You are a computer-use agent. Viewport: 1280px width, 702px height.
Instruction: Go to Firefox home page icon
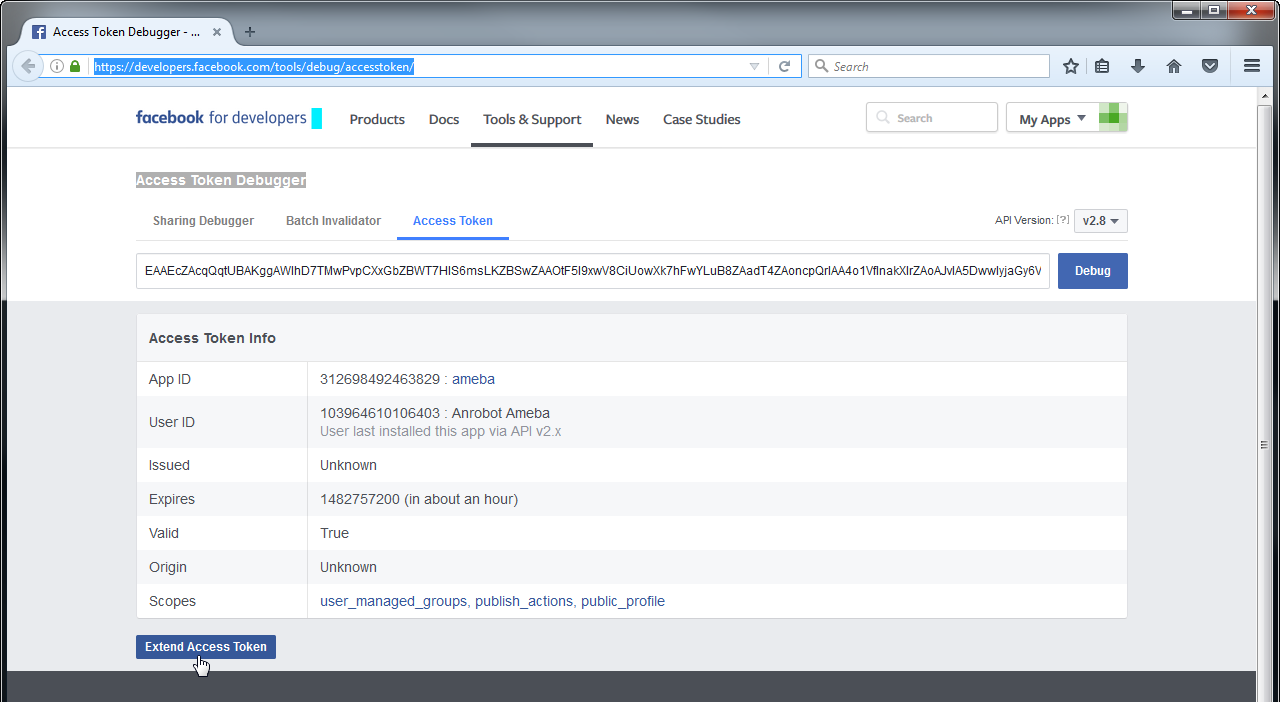tap(1174, 66)
